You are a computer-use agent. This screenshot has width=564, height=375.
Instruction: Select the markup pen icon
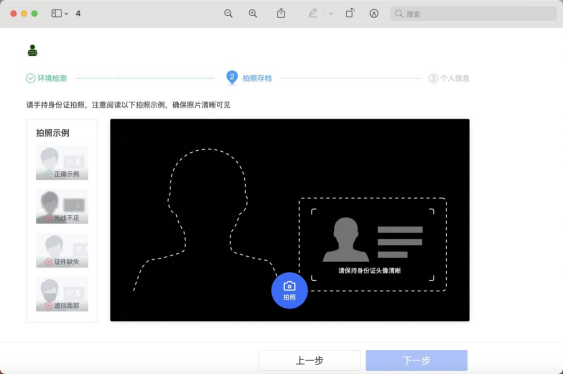click(x=313, y=13)
